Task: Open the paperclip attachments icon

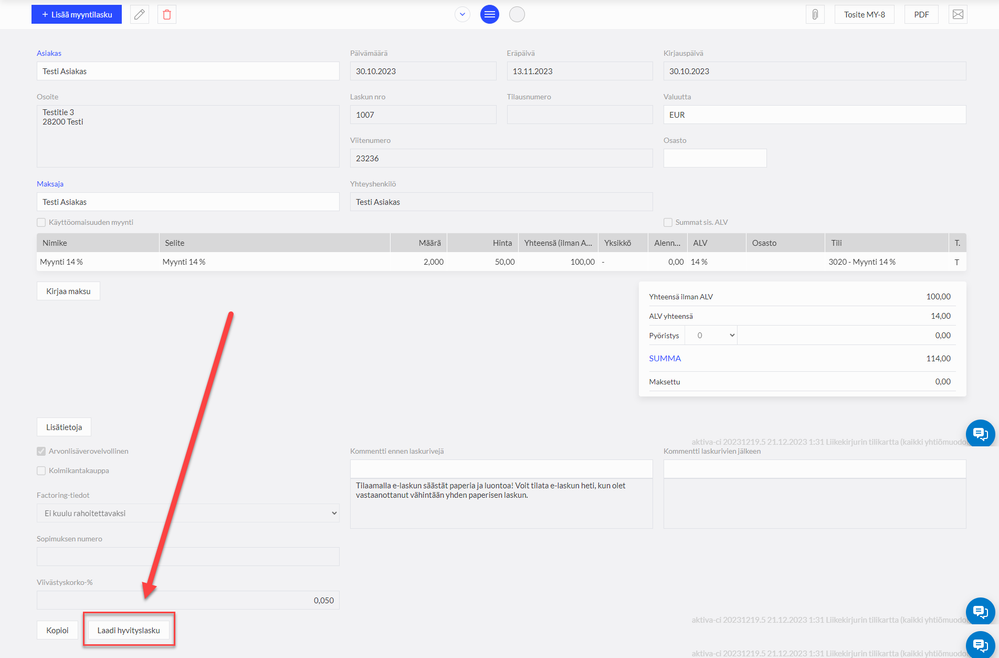Action: coord(815,14)
